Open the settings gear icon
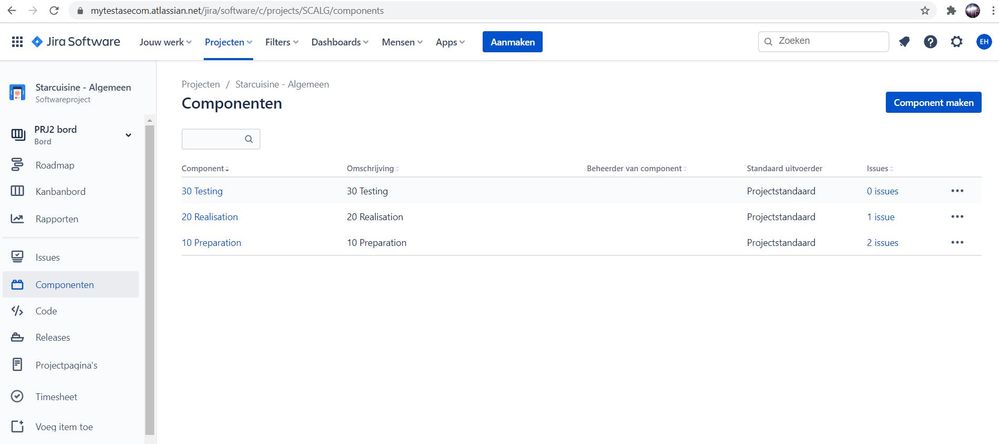This screenshot has width=999, height=444. coord(956,42)
